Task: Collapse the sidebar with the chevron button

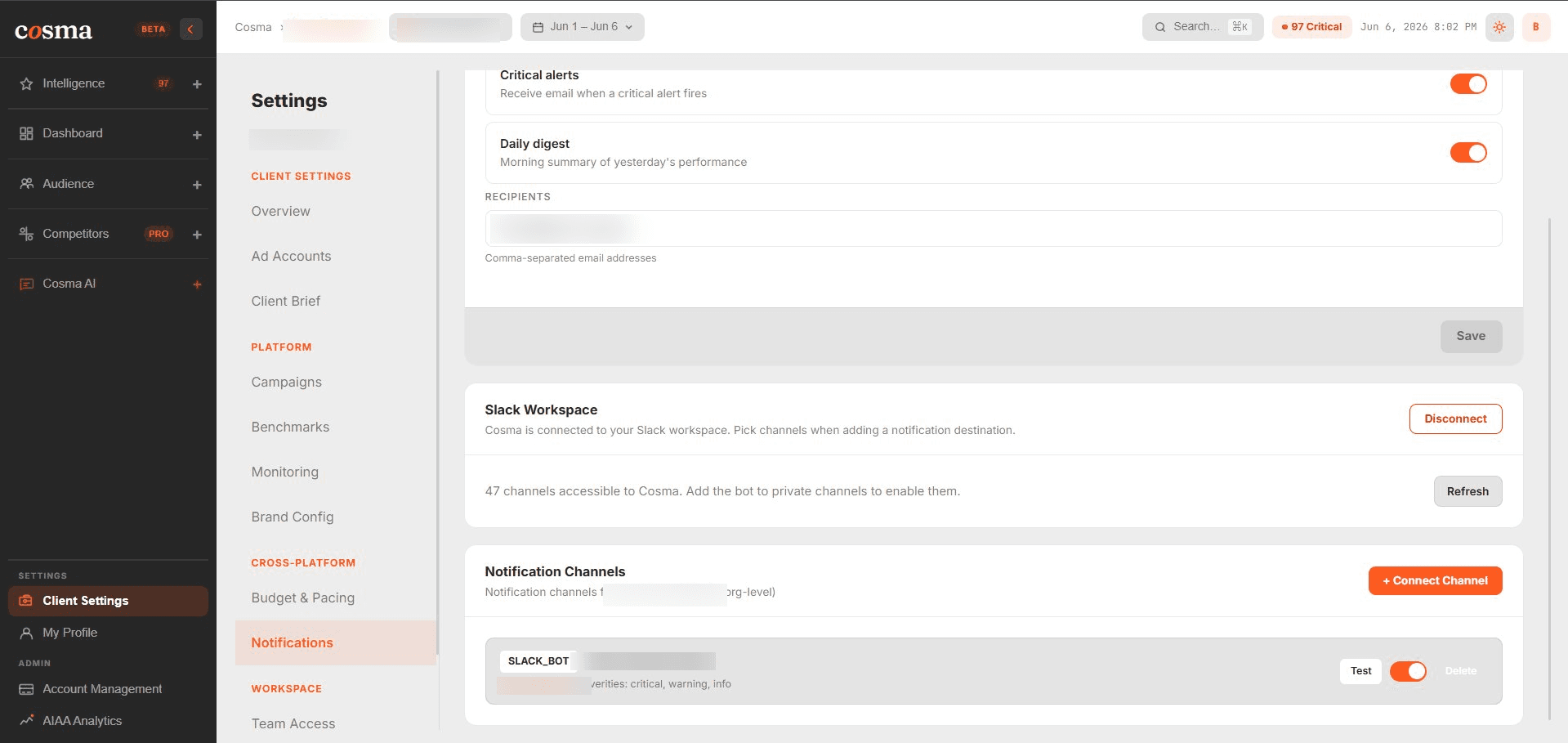Action: [x=190, y=29]
